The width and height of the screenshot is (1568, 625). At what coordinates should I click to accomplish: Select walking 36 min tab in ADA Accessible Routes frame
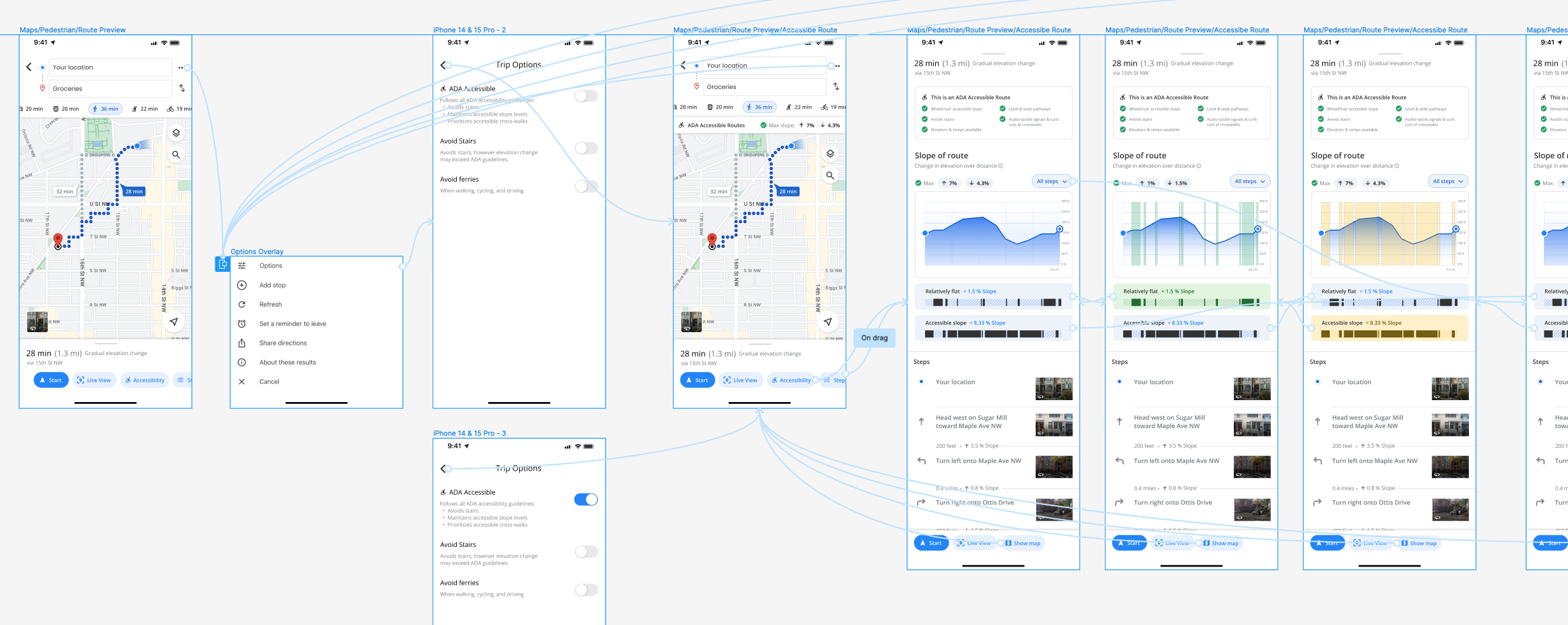[x=759, y=107]
